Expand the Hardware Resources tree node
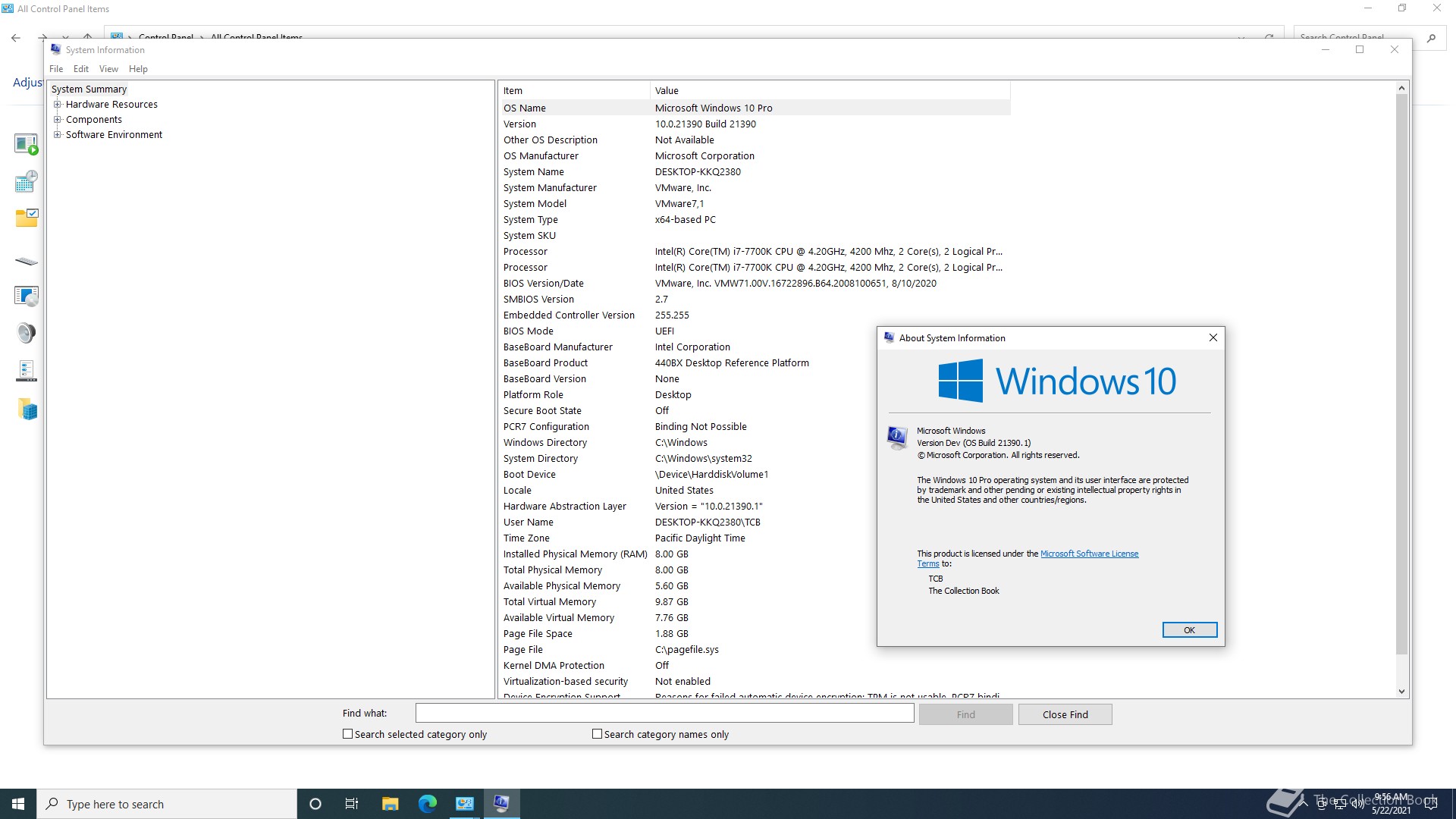The height and width of the screenshot is (819, 1456). click(57, 105)
